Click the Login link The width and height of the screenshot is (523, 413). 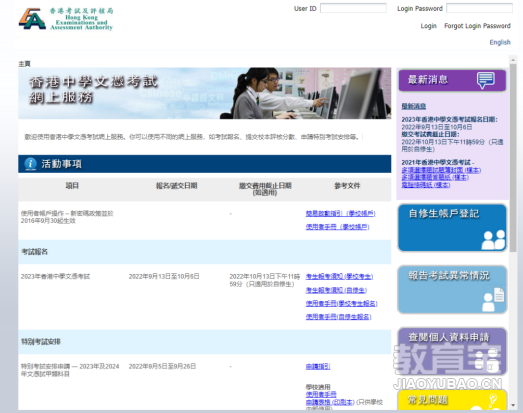(x=429, y=26)
